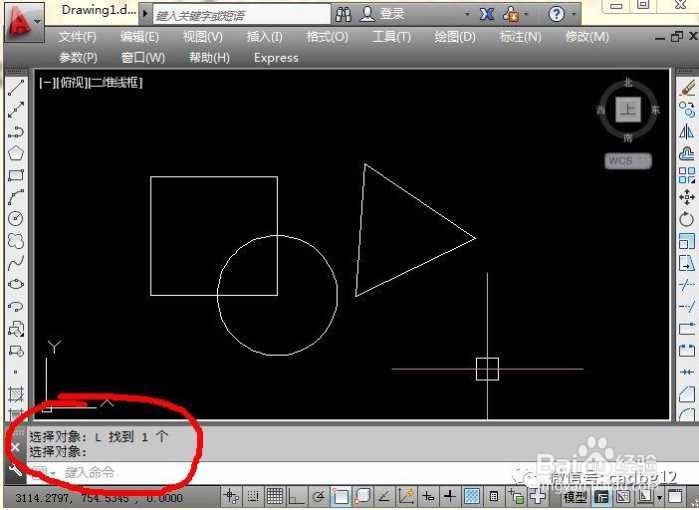
Task: Open the AutoCAD application menu button
Action: coord(24,21)
